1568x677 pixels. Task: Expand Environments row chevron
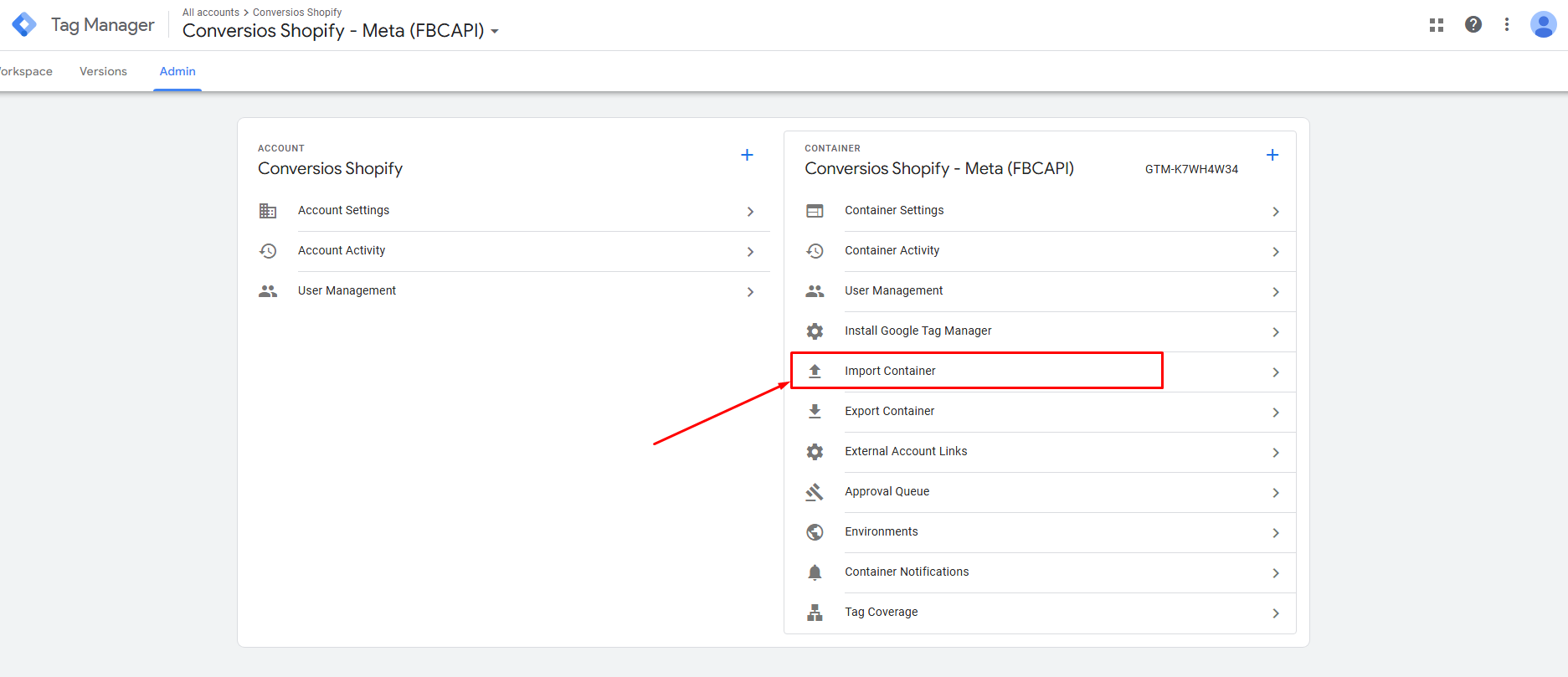[x=1276, y=533]
